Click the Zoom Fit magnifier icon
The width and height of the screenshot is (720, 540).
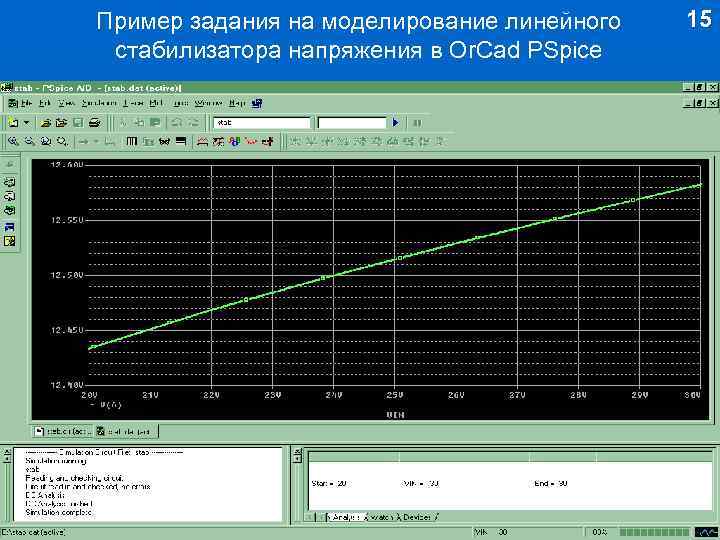[62, 141]
